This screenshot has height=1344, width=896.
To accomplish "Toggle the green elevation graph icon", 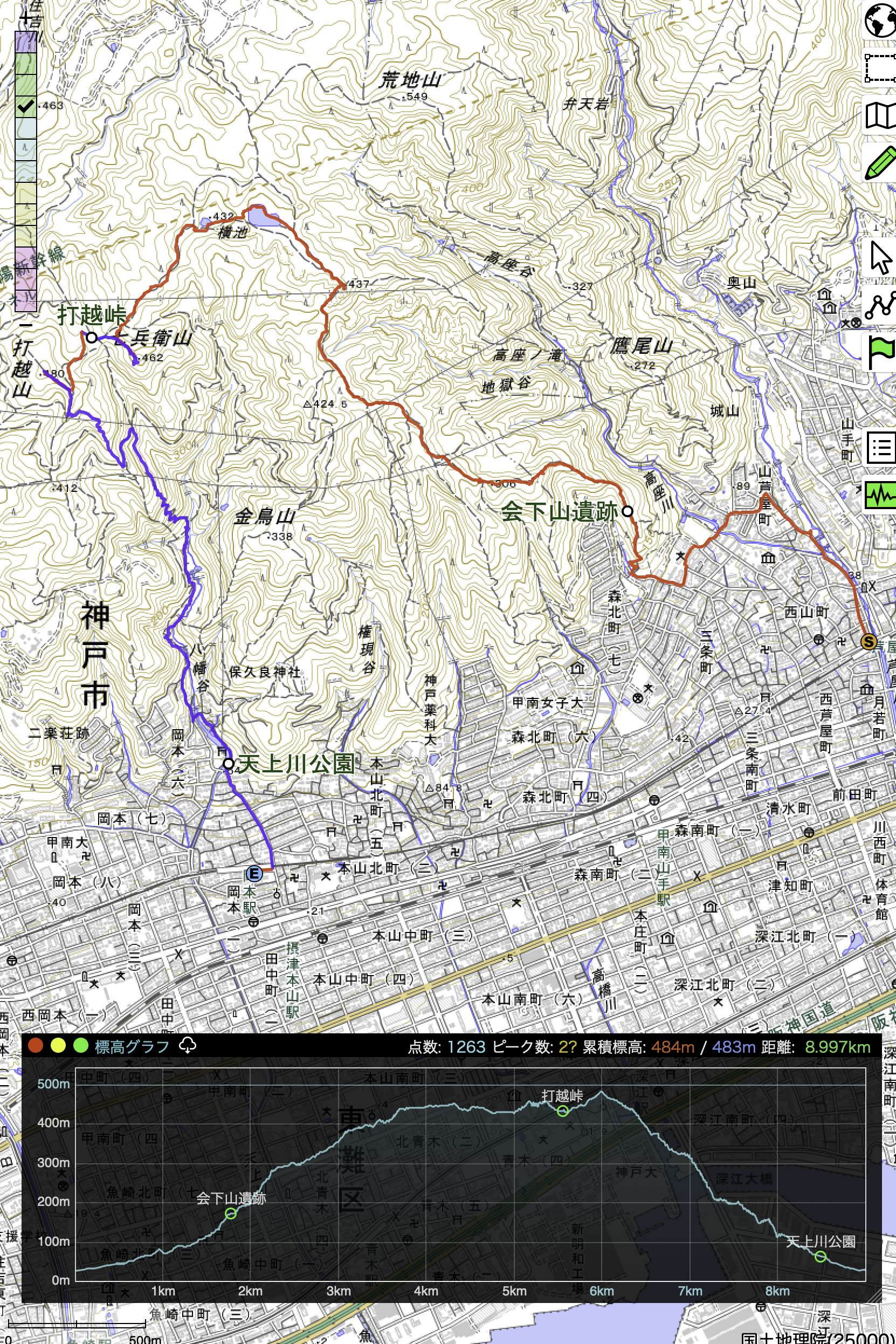I will click(x=880, y=495).
